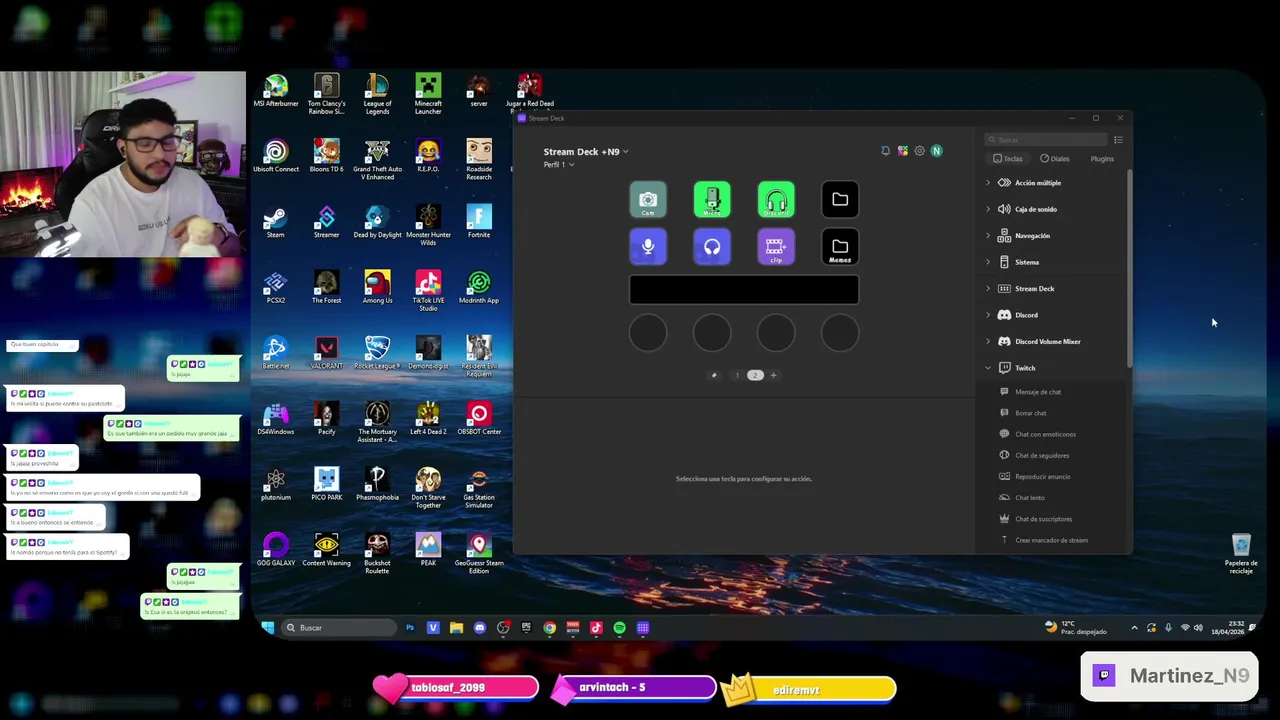
Task: Select the green Discord headphones key
Action: click(776, 199)
